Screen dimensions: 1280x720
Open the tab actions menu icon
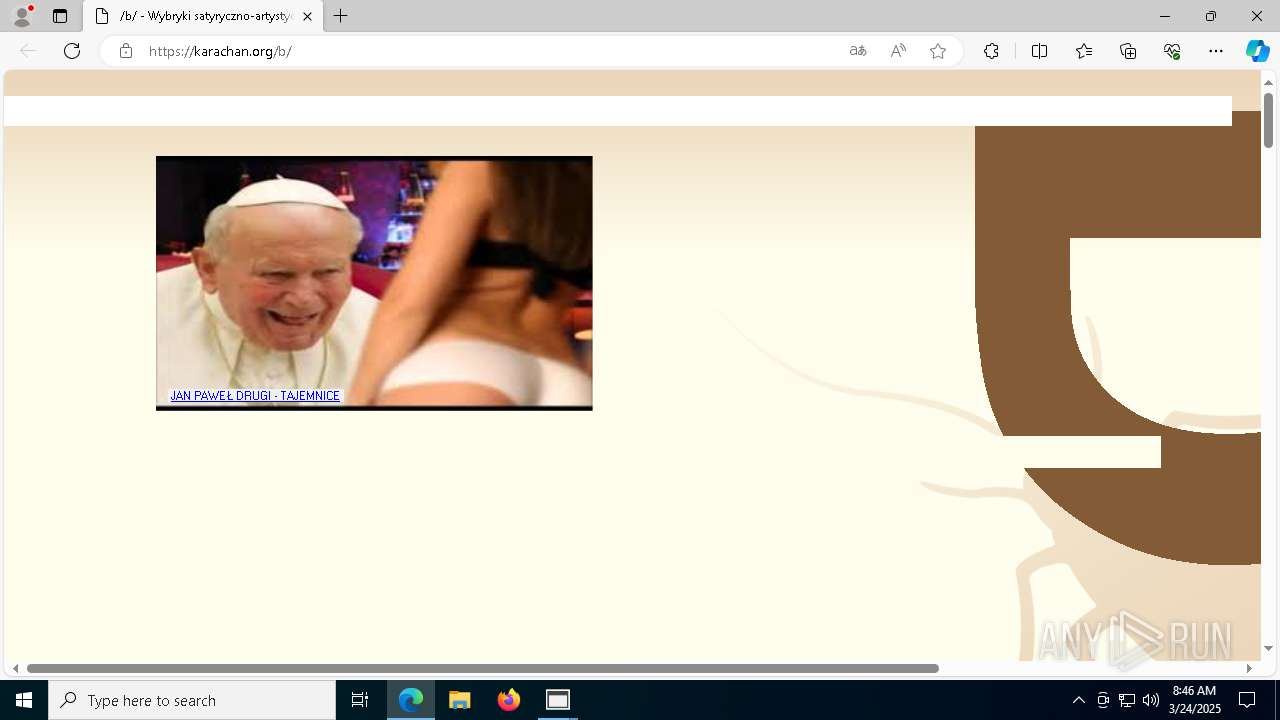pos(60,16)
